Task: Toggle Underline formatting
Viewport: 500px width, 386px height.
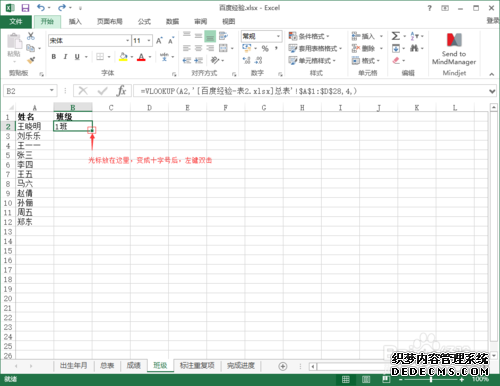Action: coord(77,57)
